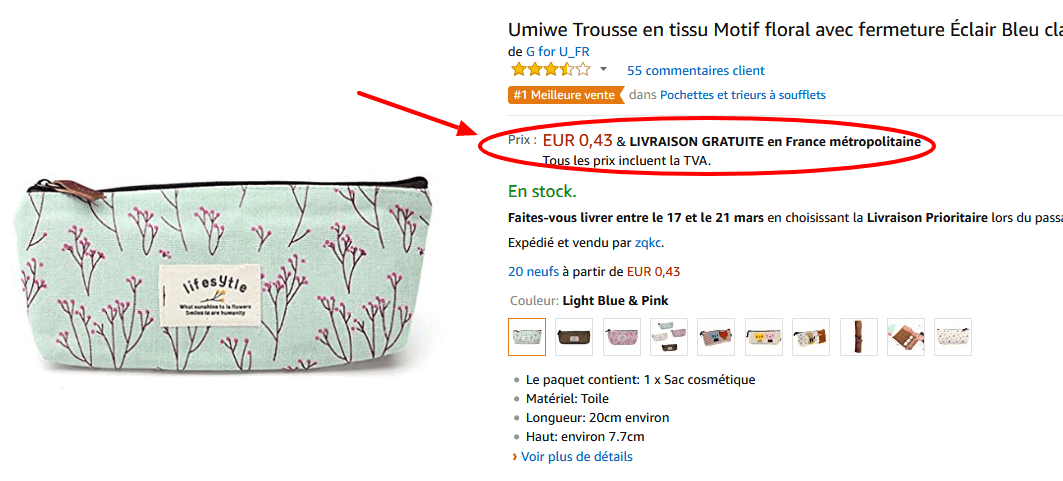Open the 20 neufs offers link
The height and width of the screenshot is (481, 1063).
pos(533,271)
